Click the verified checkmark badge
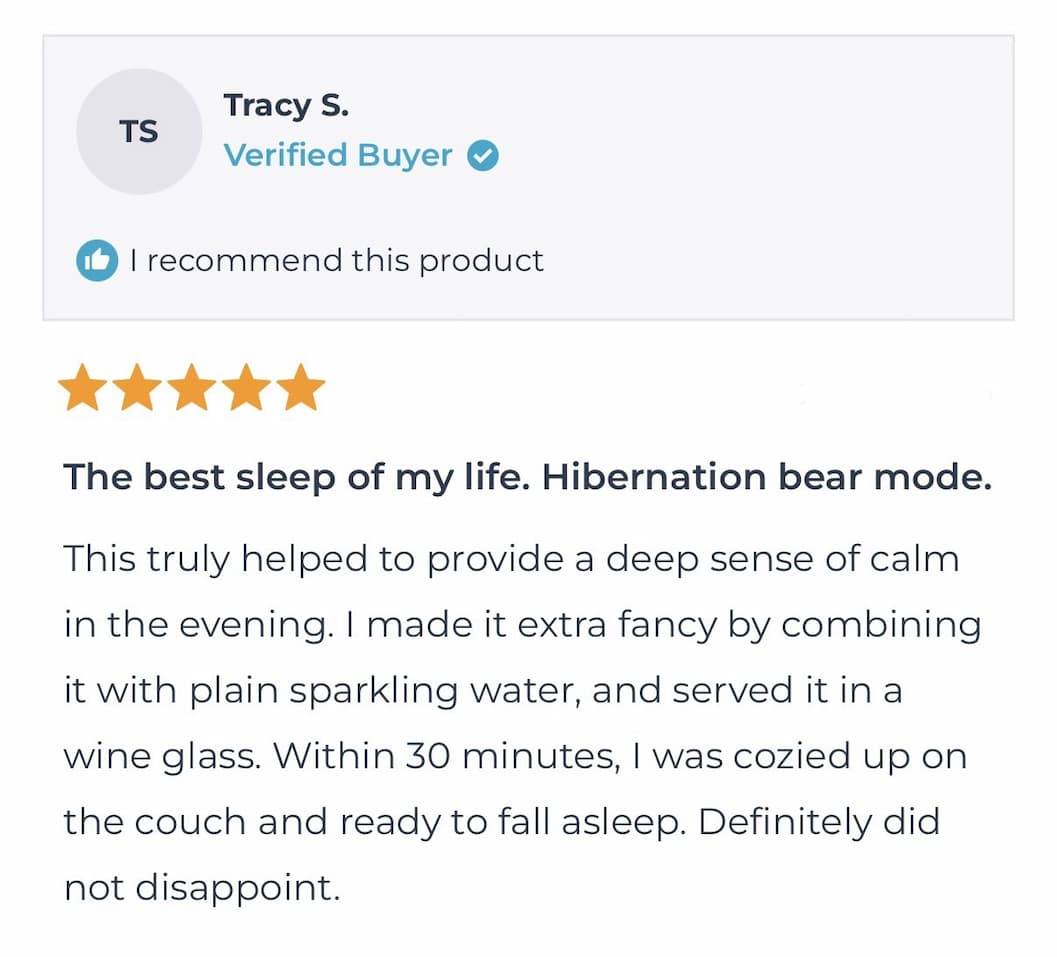 click(x=483, y=156)
